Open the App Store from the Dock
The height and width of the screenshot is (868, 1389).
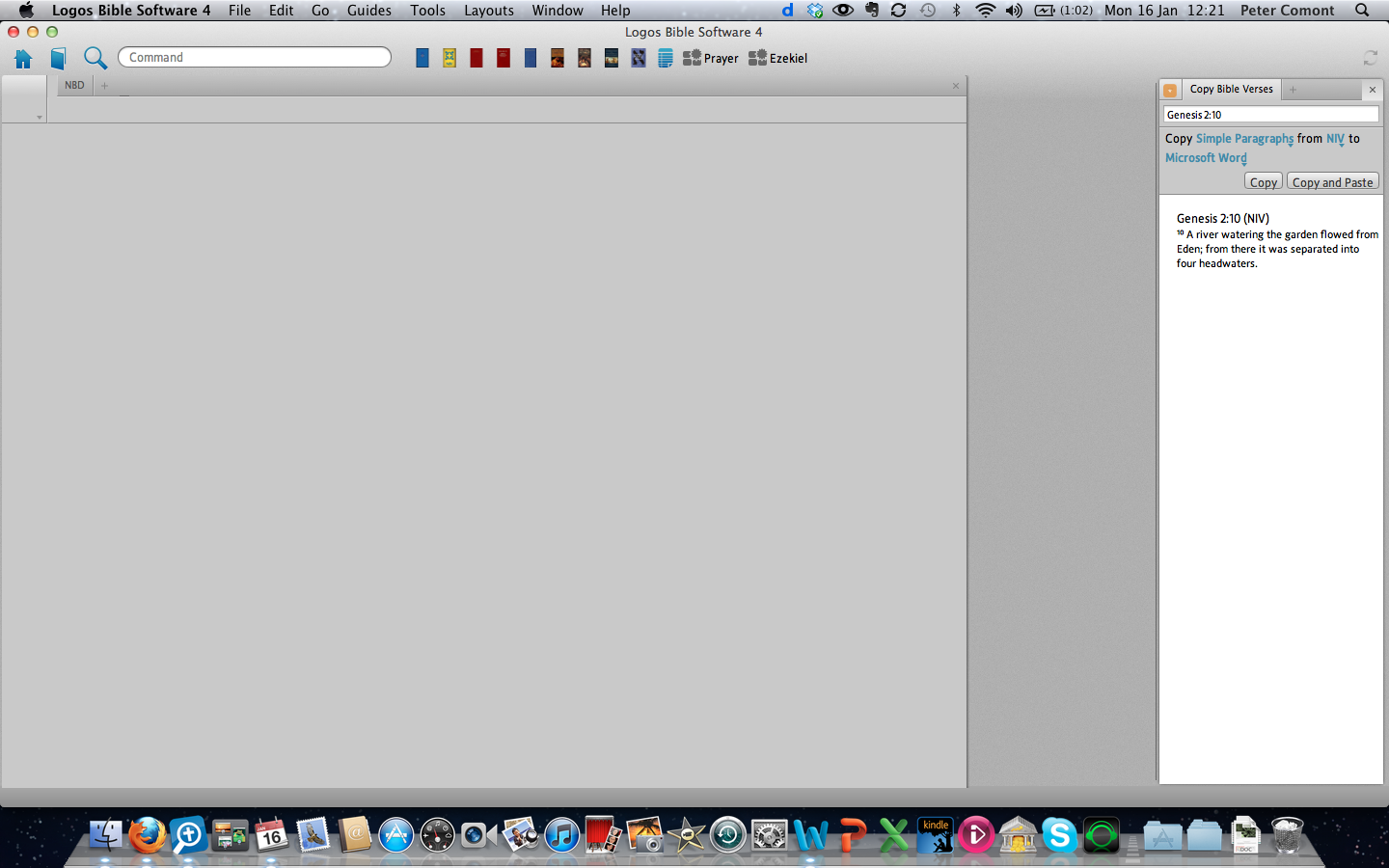coord(395,834)
